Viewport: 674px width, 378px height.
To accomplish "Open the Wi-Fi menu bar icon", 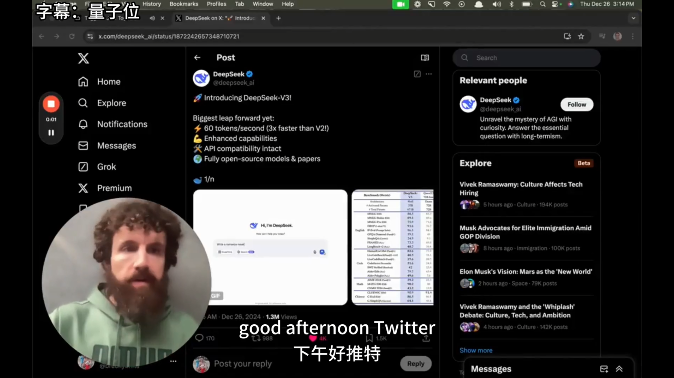I will click(x=447, y=4).
